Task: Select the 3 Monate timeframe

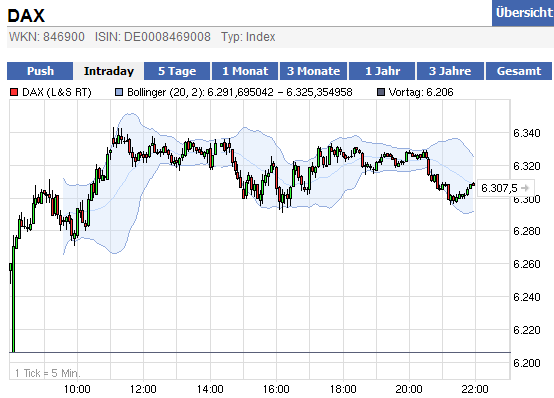Action: coord(313,71)
